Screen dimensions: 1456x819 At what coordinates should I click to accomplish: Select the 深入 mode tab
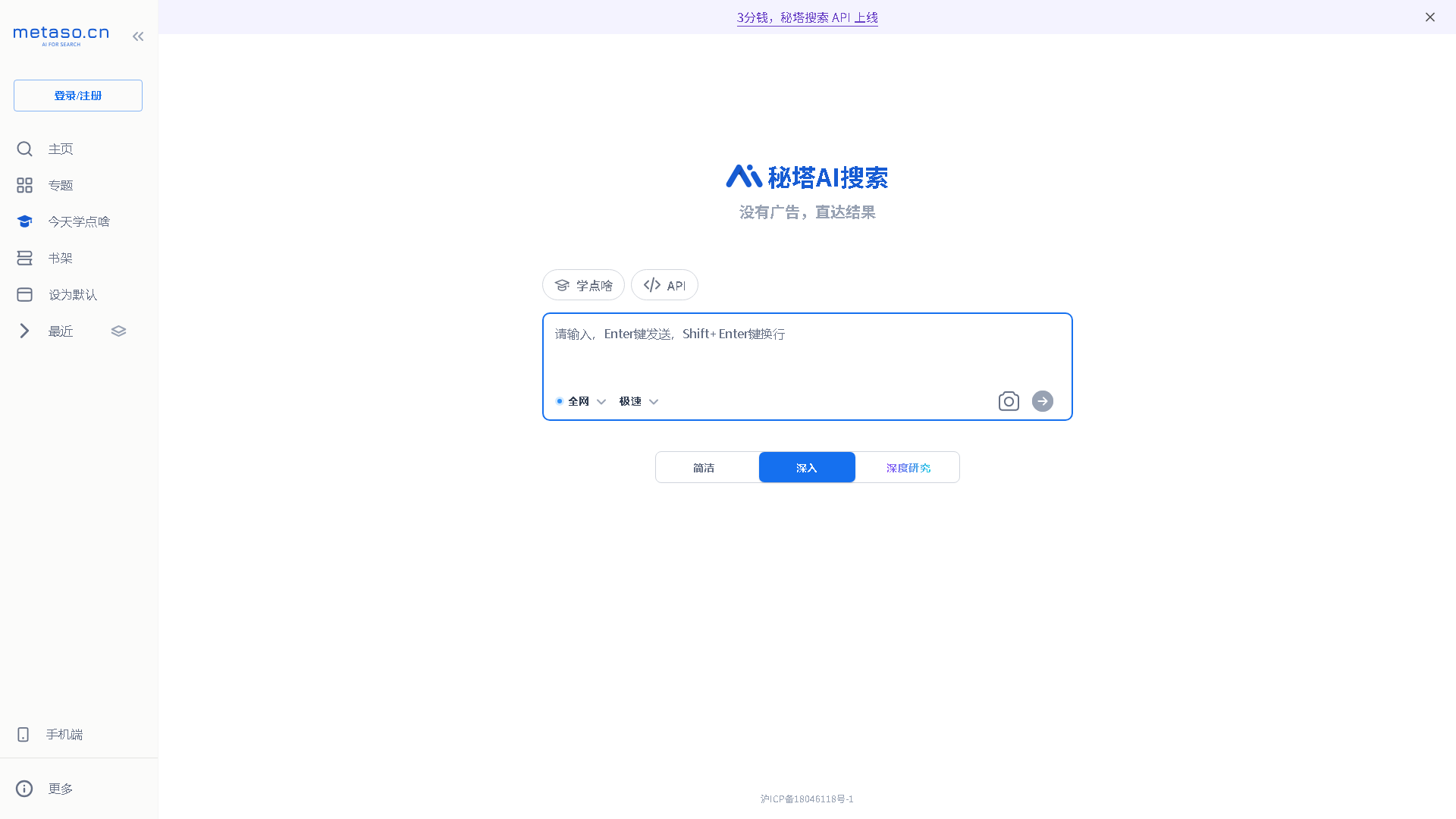click(x=807, y=467)
